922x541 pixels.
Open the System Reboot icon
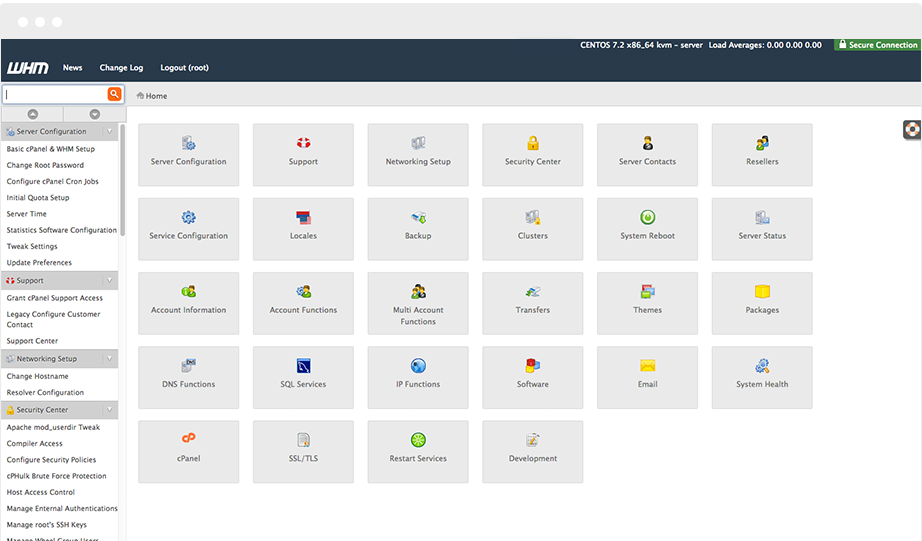coord(647,218)
